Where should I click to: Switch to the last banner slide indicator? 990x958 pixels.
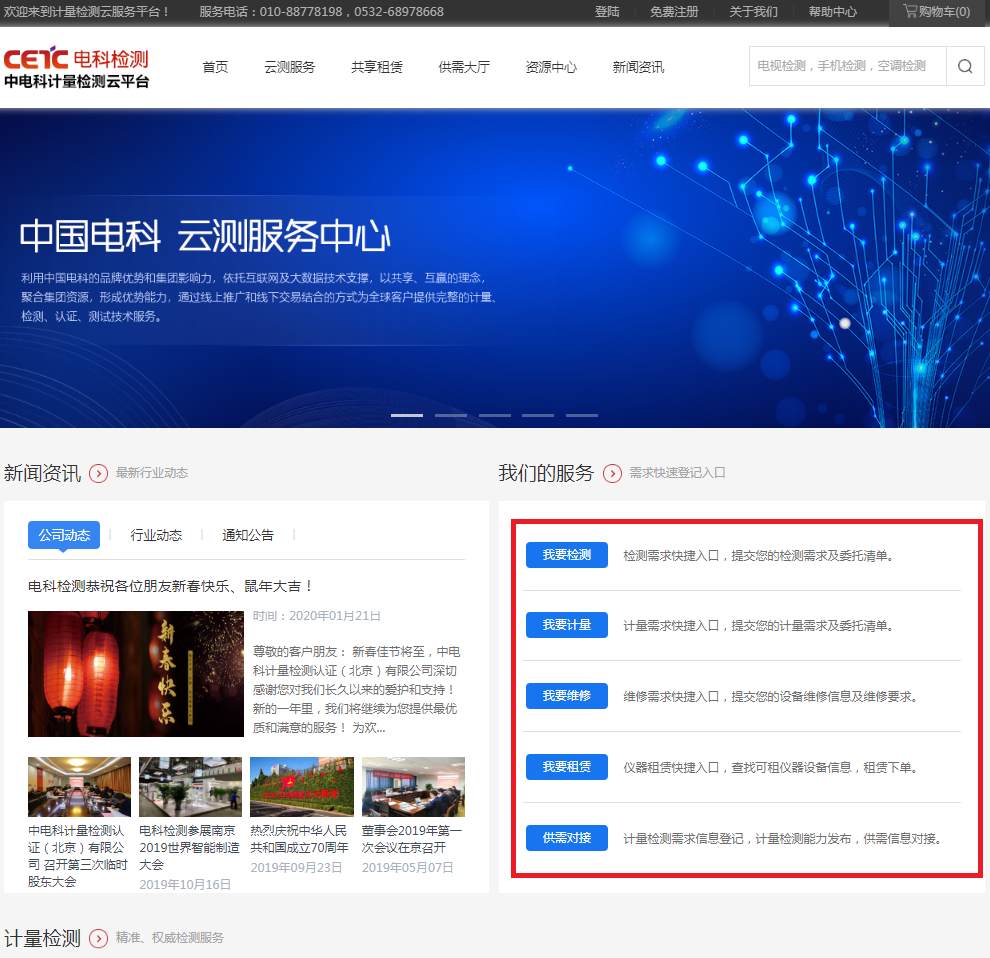[582, 415]
